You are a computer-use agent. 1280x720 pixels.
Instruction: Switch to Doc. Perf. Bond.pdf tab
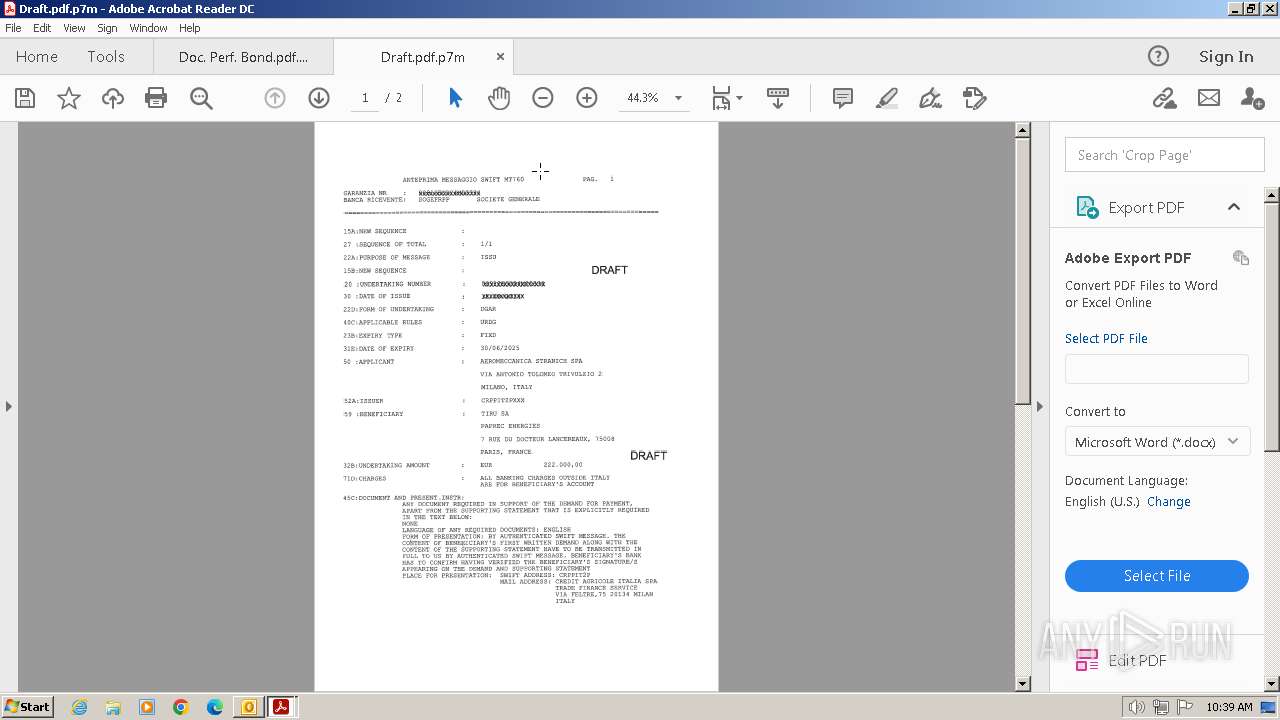pos(243,57)
